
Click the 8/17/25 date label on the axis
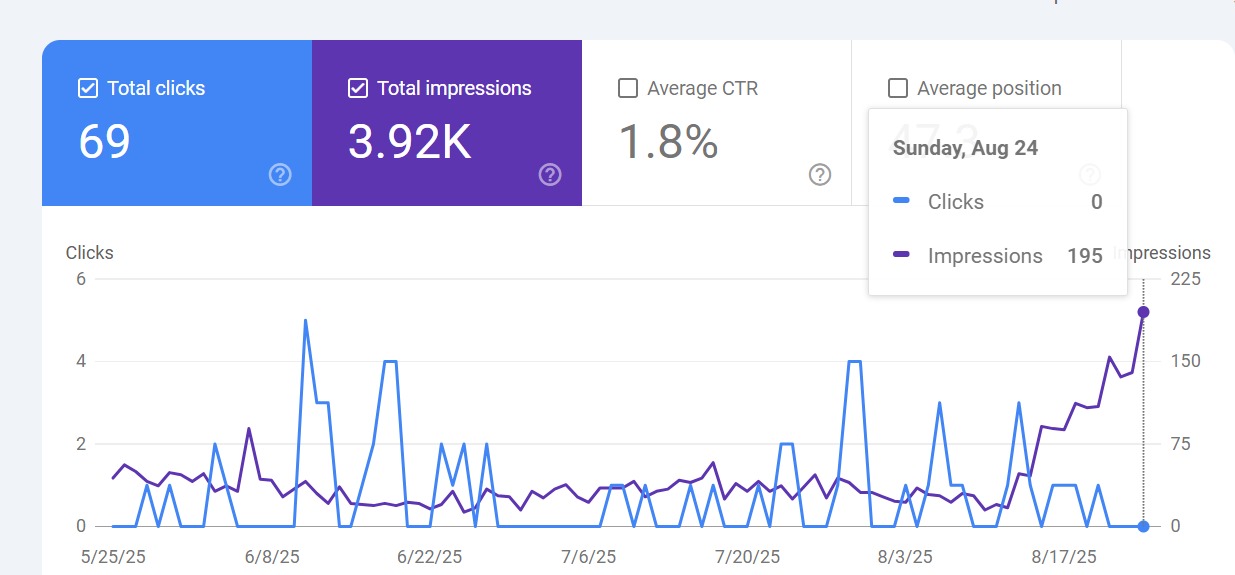[x=1064, y=556]
